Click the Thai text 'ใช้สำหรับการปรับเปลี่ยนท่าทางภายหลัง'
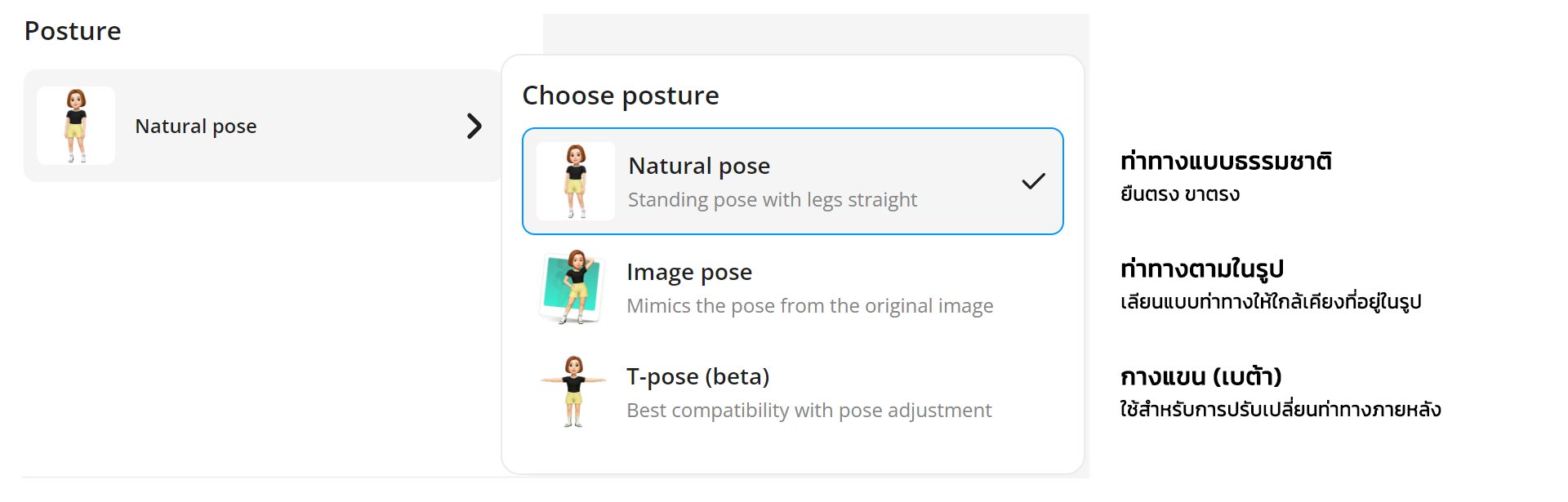 pyautogui.click(x=1280, y=409)
